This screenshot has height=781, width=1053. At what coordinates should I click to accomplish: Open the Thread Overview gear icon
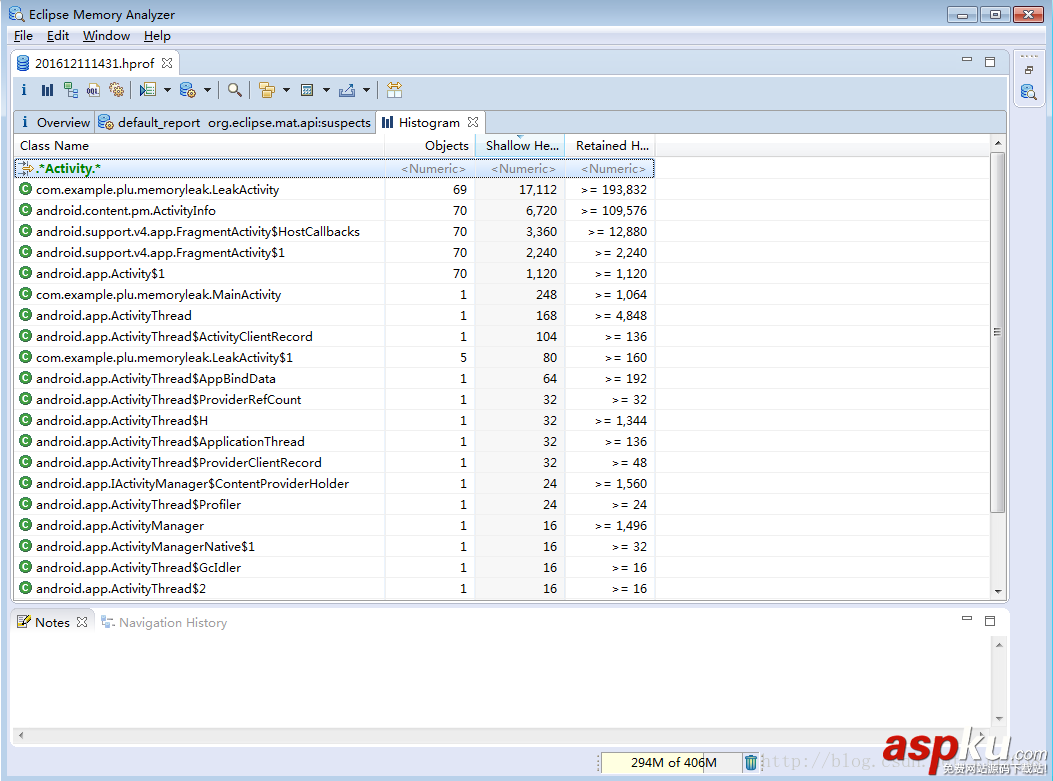(x=116, y=90)
